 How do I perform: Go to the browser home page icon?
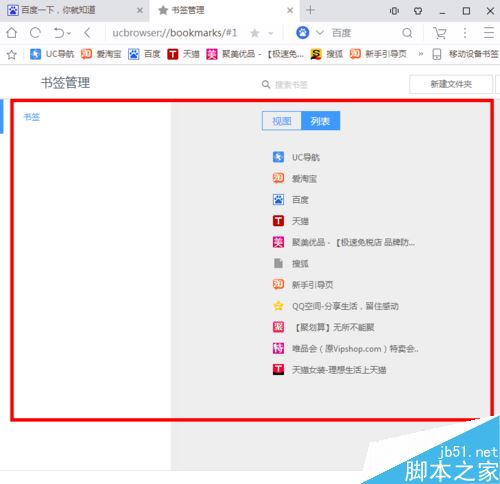[x=12, y=33]
